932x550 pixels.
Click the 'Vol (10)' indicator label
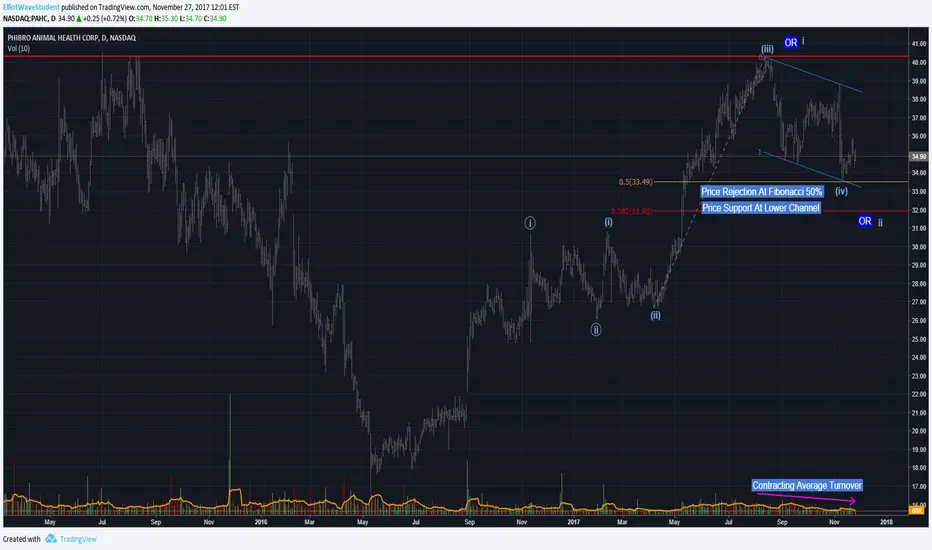[18, 49]
